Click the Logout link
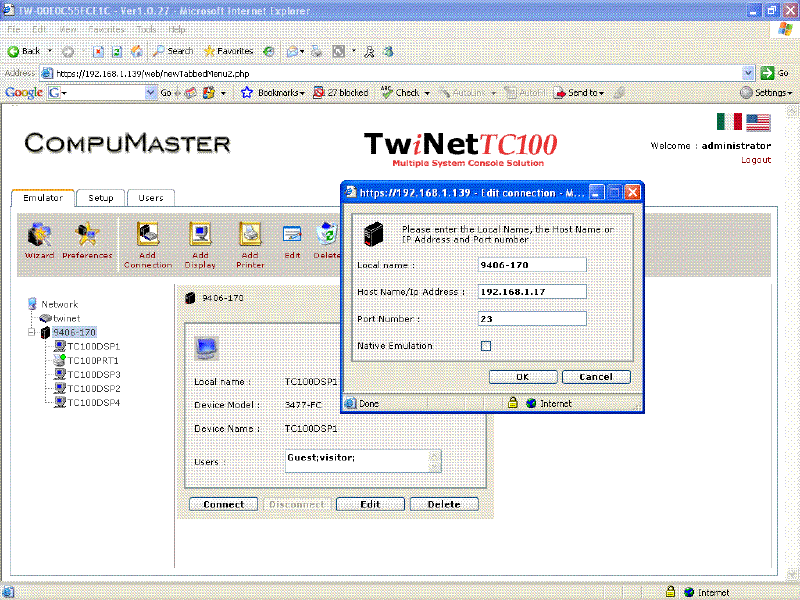This screenshot has width=800, height=600. (x=755, y=160)
